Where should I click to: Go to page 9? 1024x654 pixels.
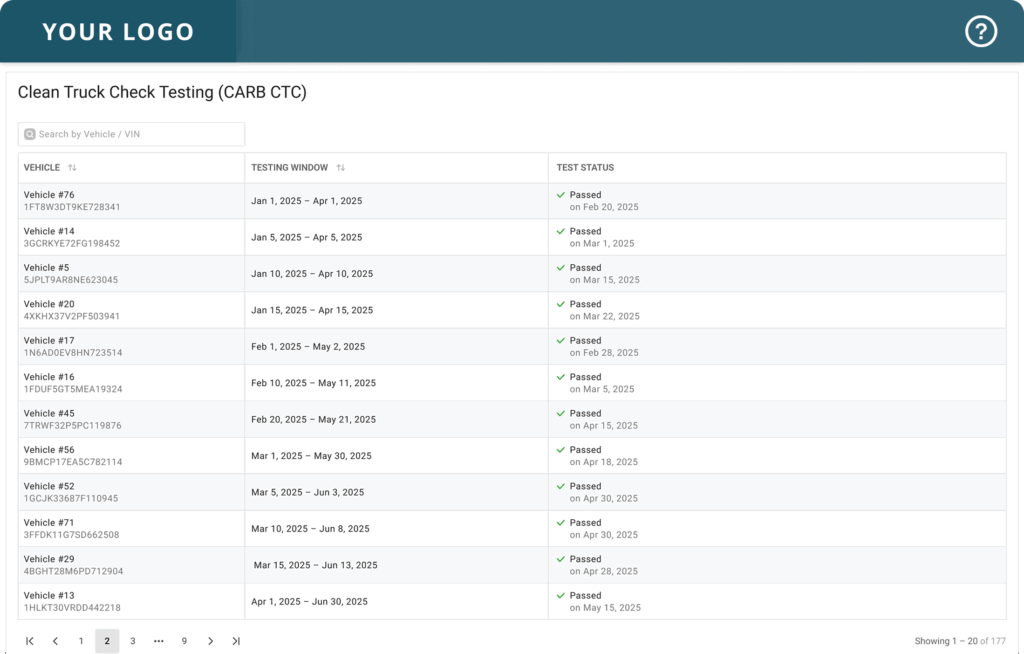tap(184, 641)
